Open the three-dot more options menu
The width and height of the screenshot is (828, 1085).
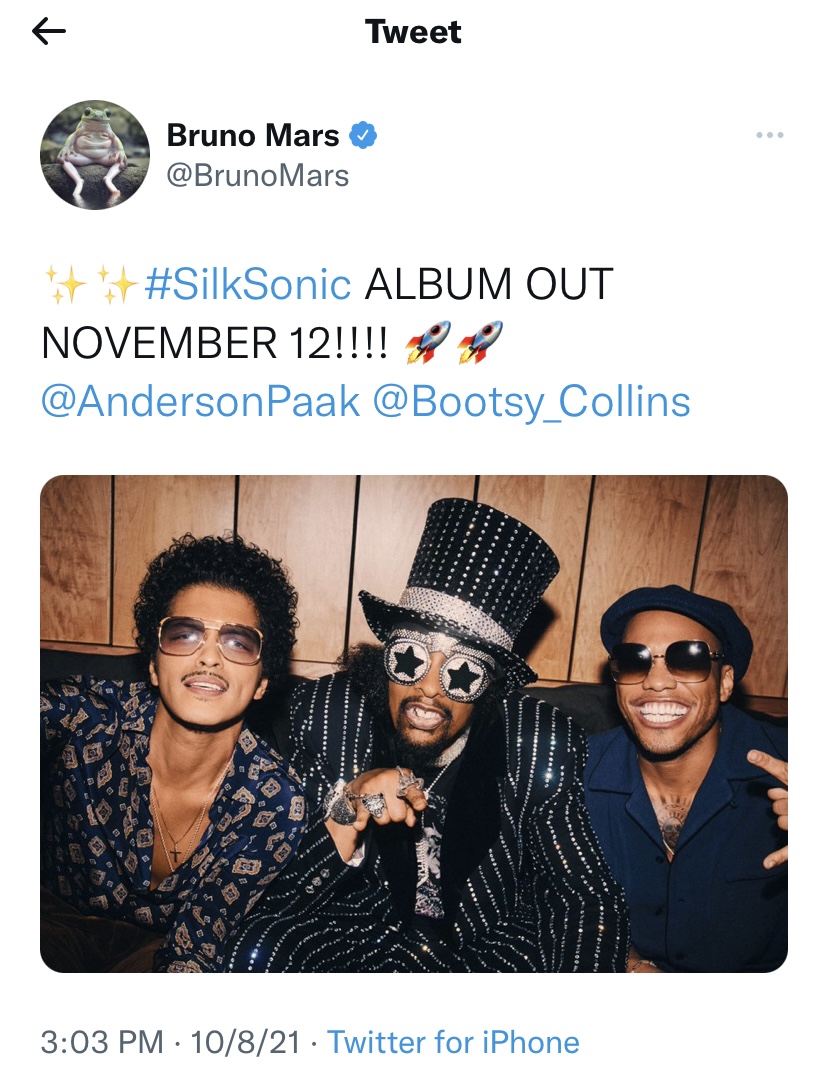pyautogui.click(x=769, y=135)
